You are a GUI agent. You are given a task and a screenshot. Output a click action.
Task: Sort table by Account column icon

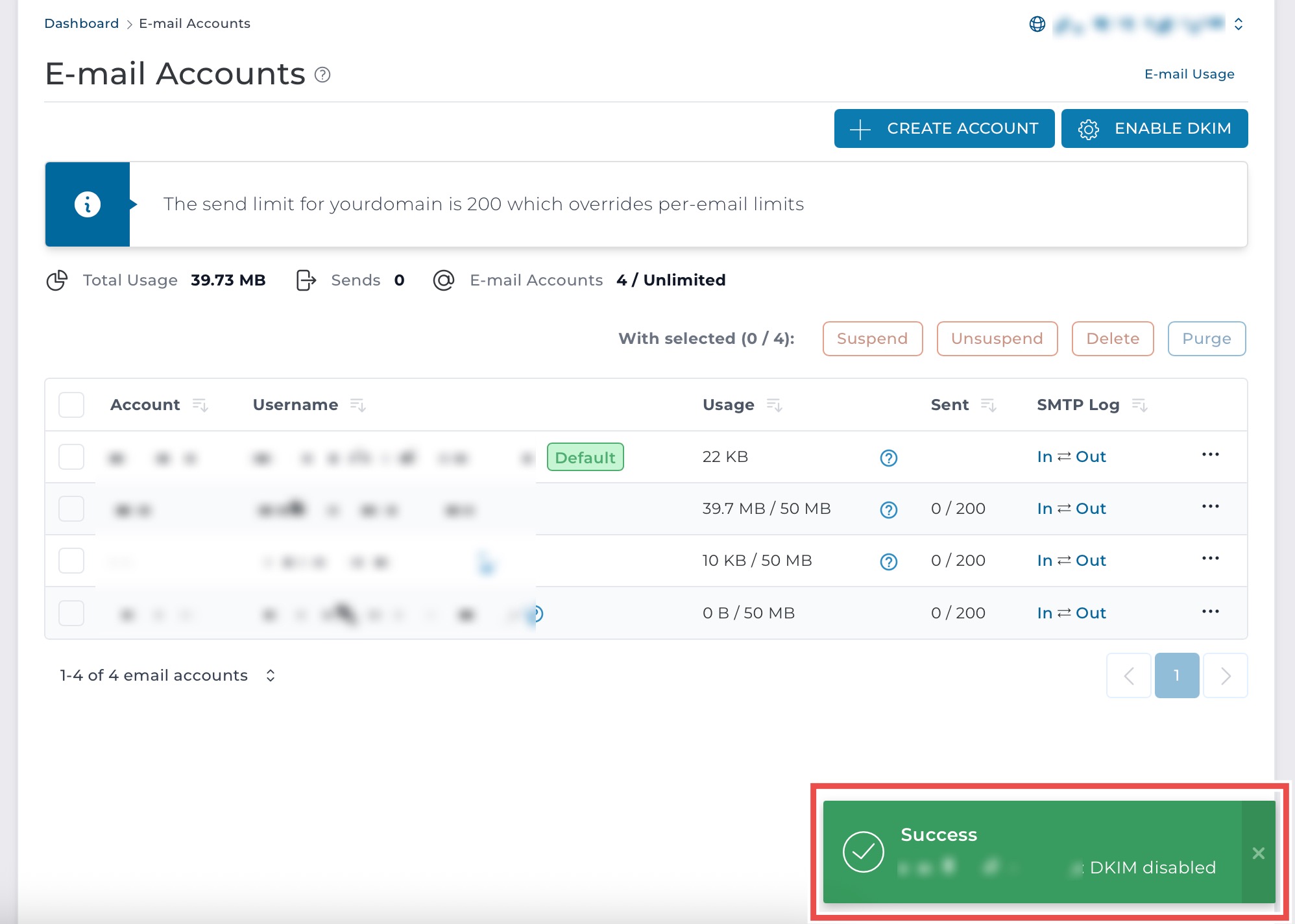[x=200, y=405]
